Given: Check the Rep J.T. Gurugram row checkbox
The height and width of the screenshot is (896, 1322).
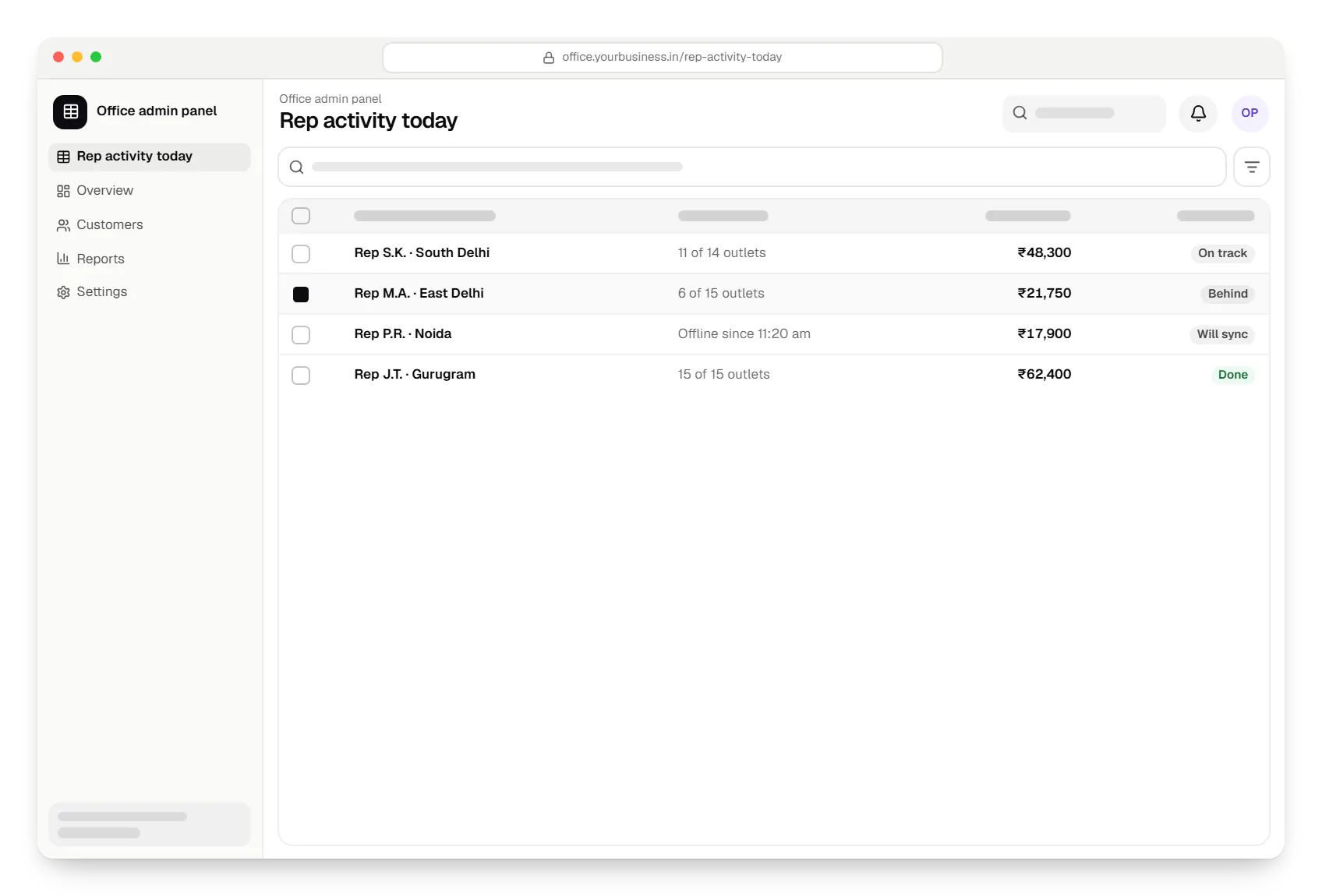Looking at the screenshot, I should tap(301, 376).
